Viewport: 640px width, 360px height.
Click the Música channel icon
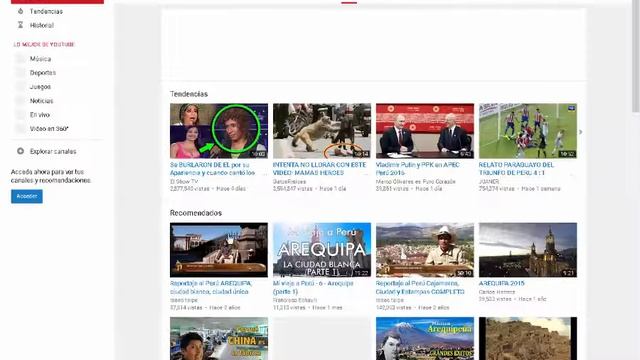[20, 59]
